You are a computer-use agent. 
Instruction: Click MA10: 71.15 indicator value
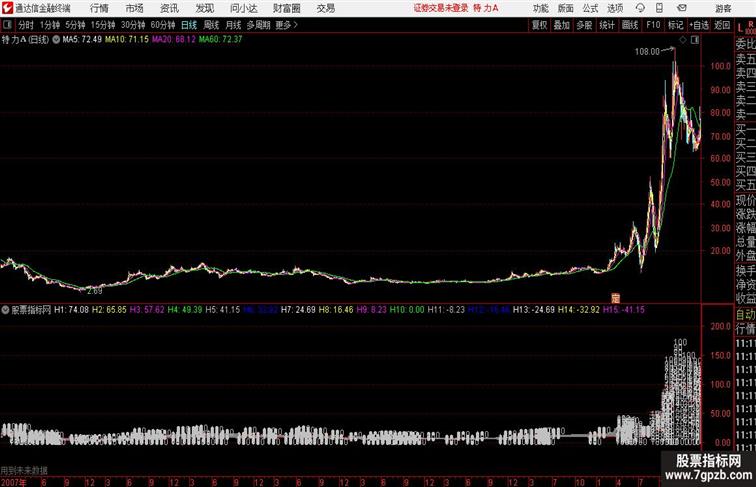(x=127, y=40)
